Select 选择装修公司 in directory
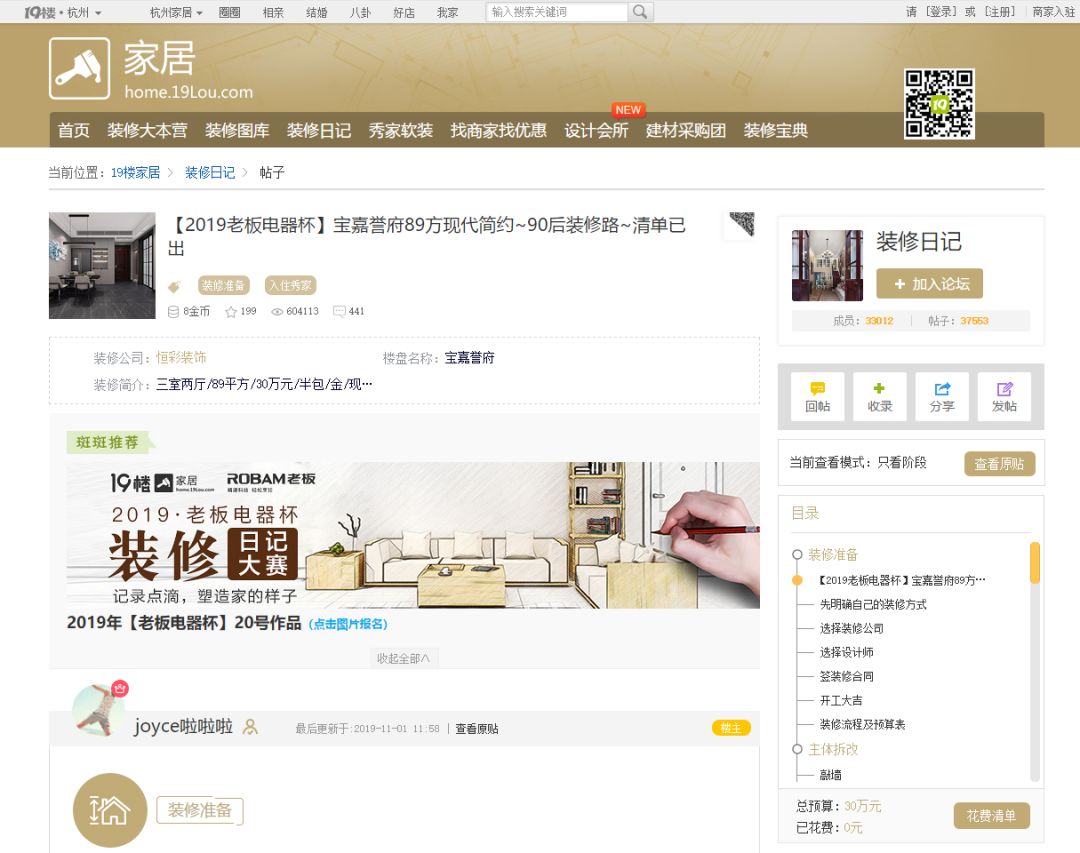1080x853 pixels. (851, 628)
